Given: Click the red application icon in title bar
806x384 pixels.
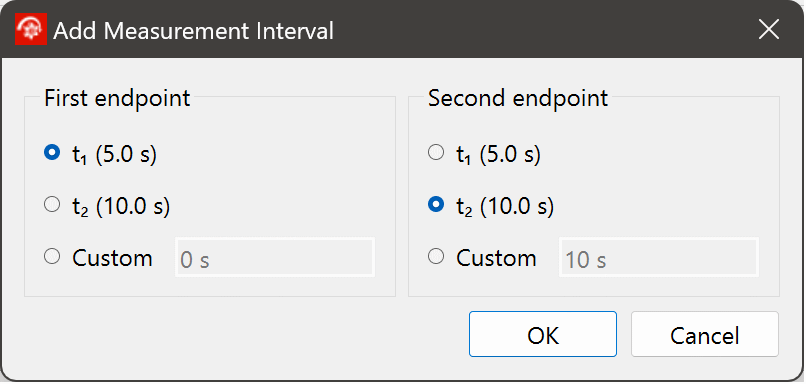Looking at the screenshot, I should [x=31, y=30].
